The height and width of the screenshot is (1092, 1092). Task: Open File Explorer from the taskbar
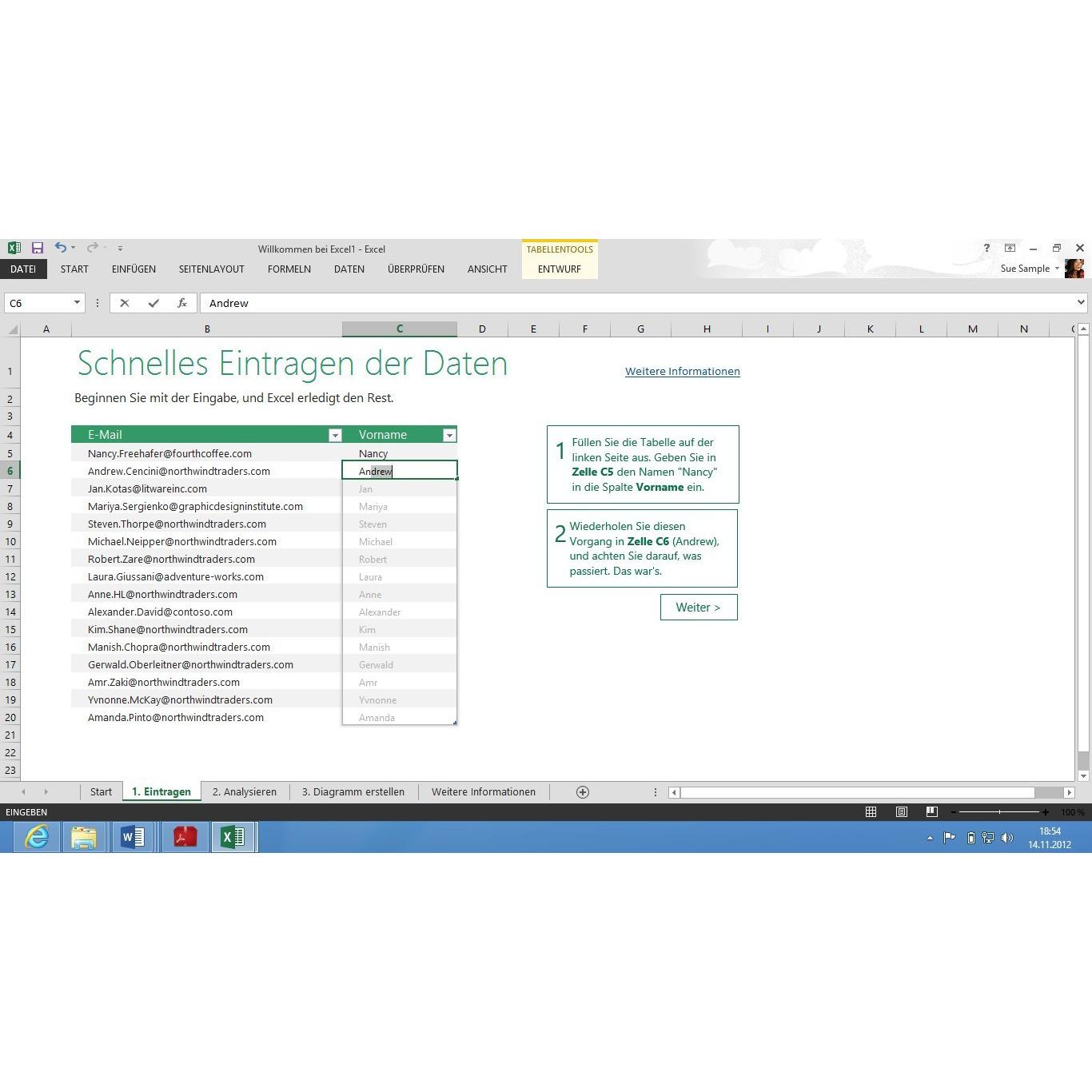coord(84,837)
